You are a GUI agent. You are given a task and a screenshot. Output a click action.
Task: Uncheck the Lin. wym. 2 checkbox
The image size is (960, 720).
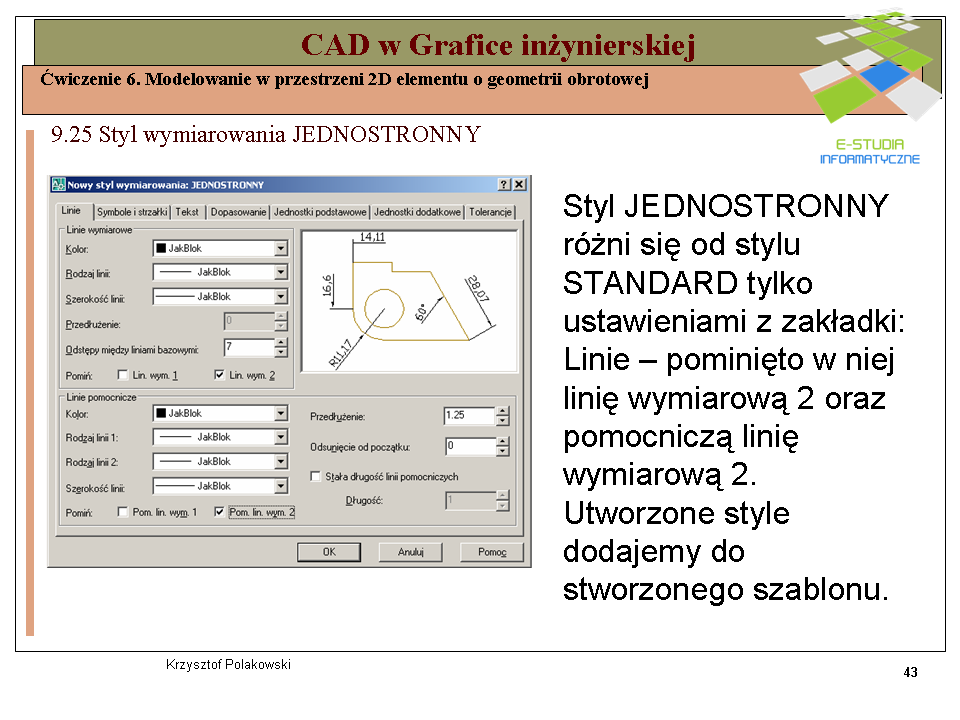(x=220, y=376)
